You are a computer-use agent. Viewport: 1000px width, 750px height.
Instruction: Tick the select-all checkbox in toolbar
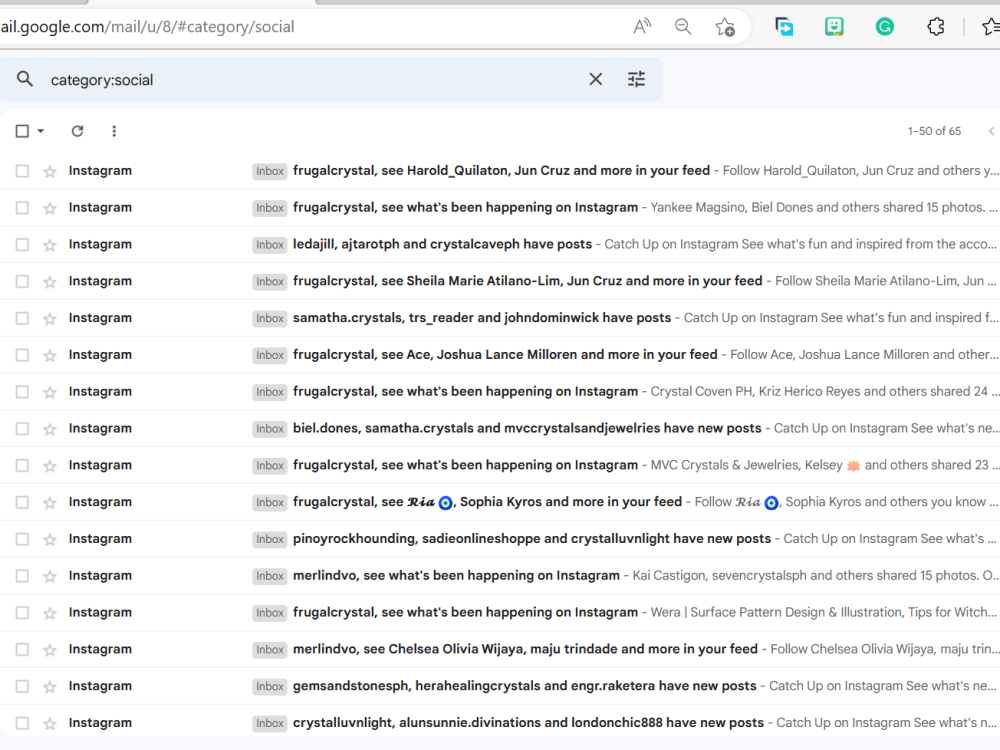[x=22, y=131]
